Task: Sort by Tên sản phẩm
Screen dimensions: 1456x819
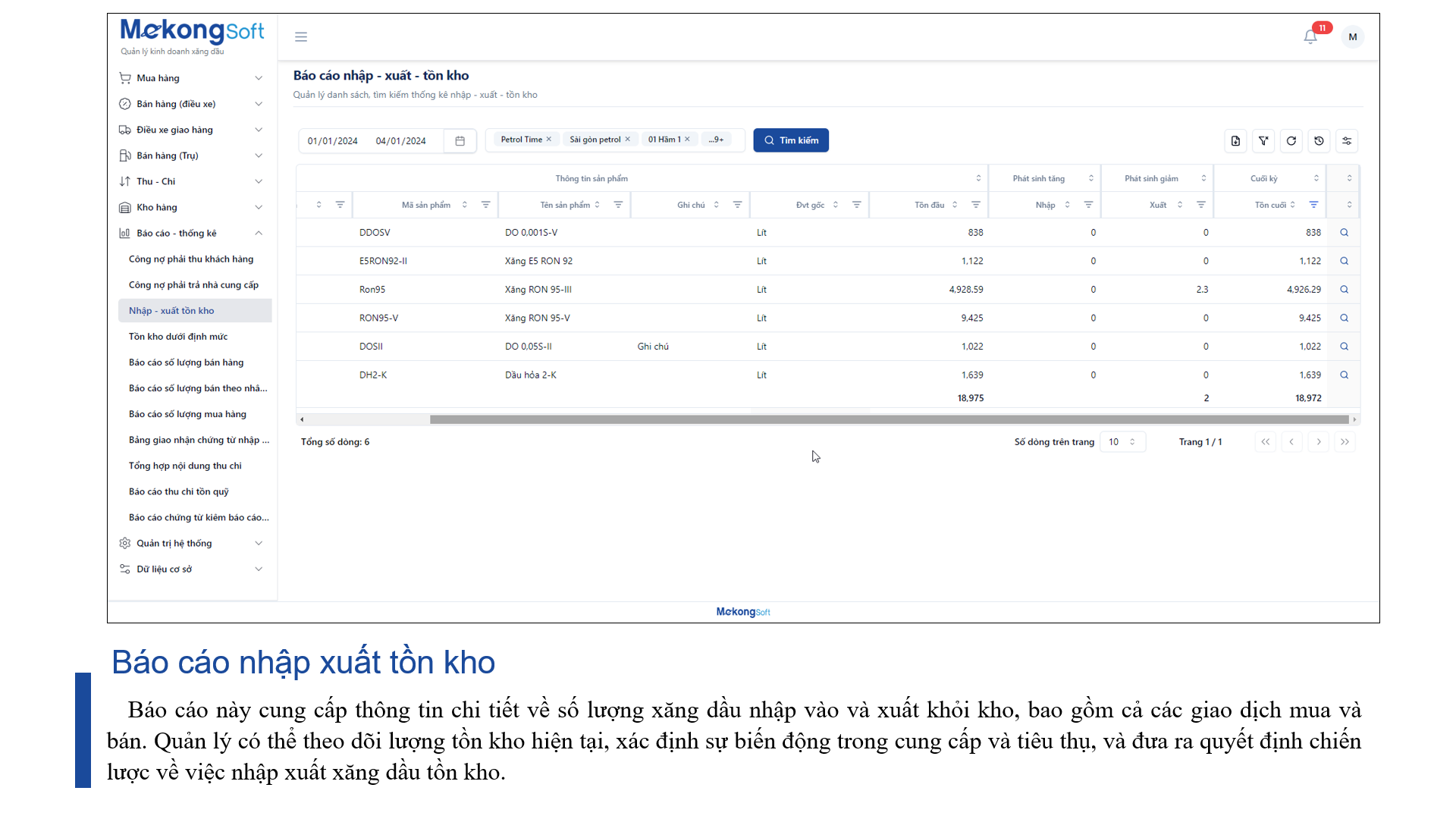Action: click(x=598, y=205)
